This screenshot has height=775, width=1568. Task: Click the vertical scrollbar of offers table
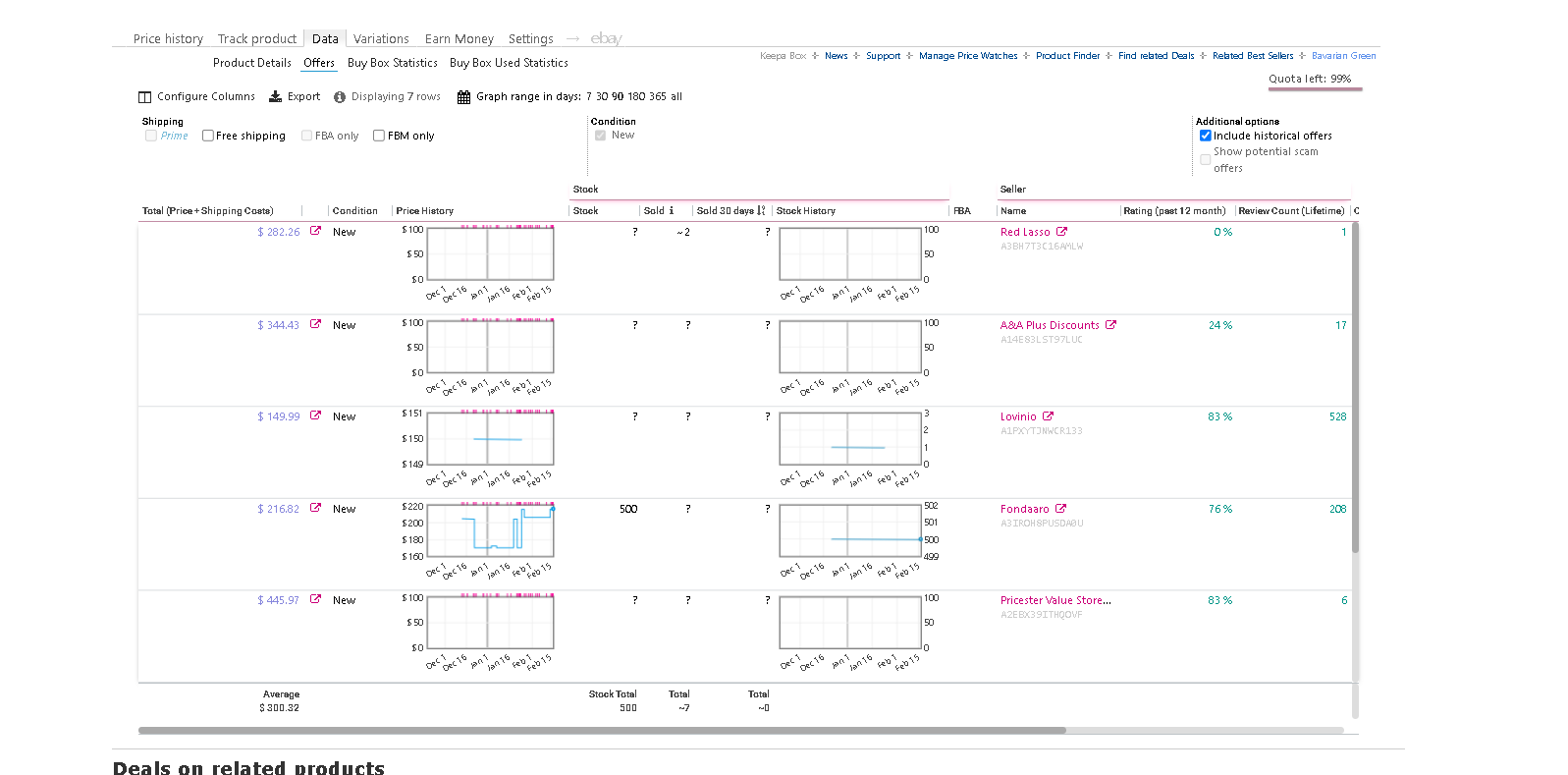tap(1355, 388)
